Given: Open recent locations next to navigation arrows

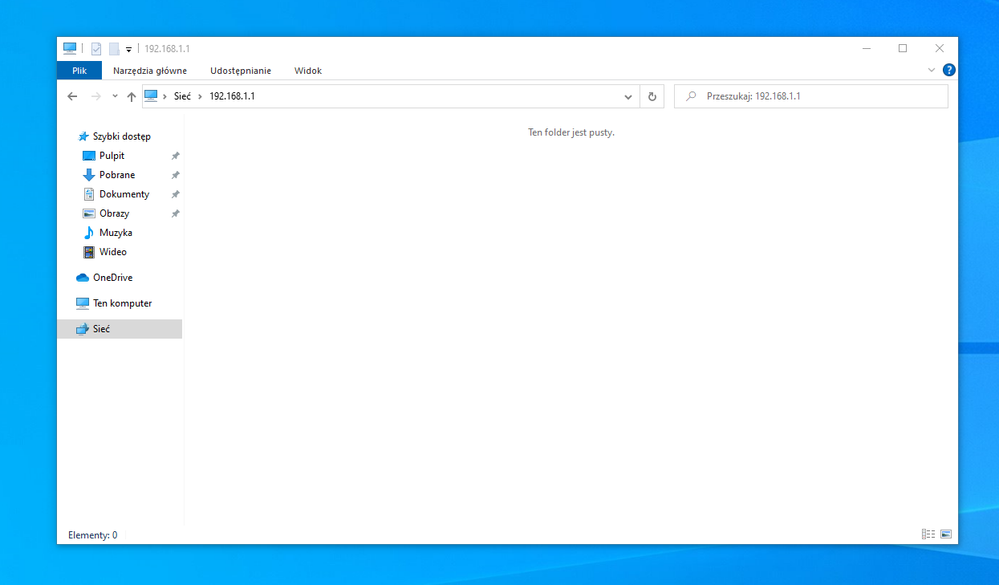Looking at the screenshot, I should click(x=113, y=96).
